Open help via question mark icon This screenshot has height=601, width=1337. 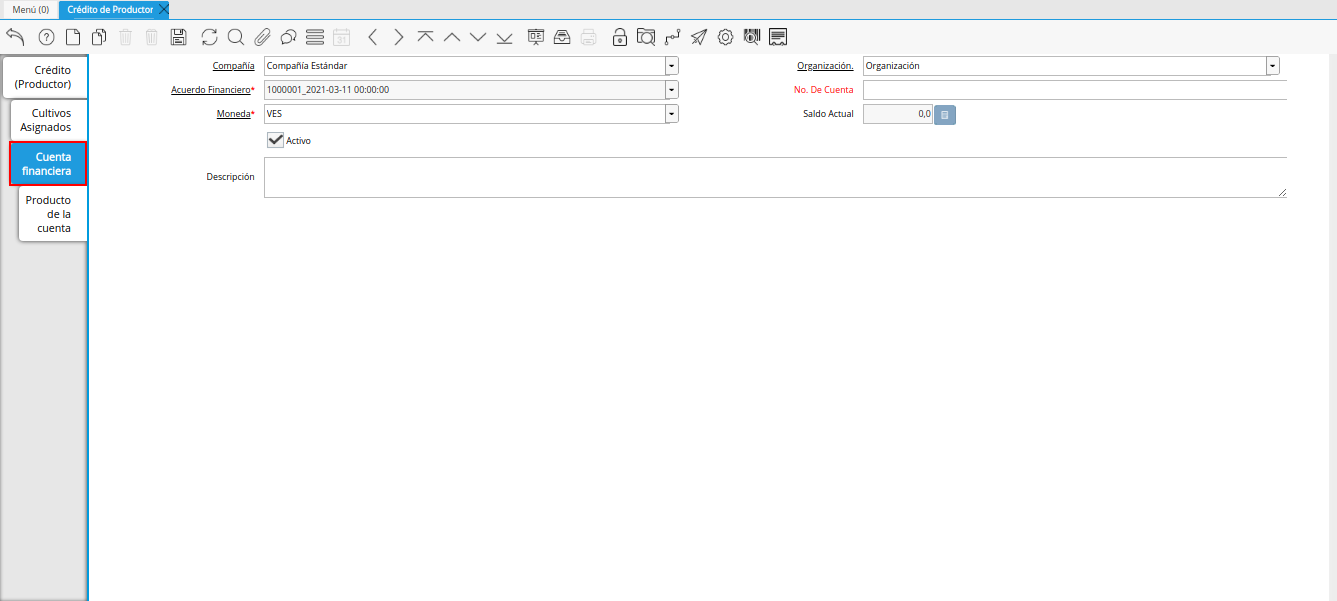coord(46,37)
